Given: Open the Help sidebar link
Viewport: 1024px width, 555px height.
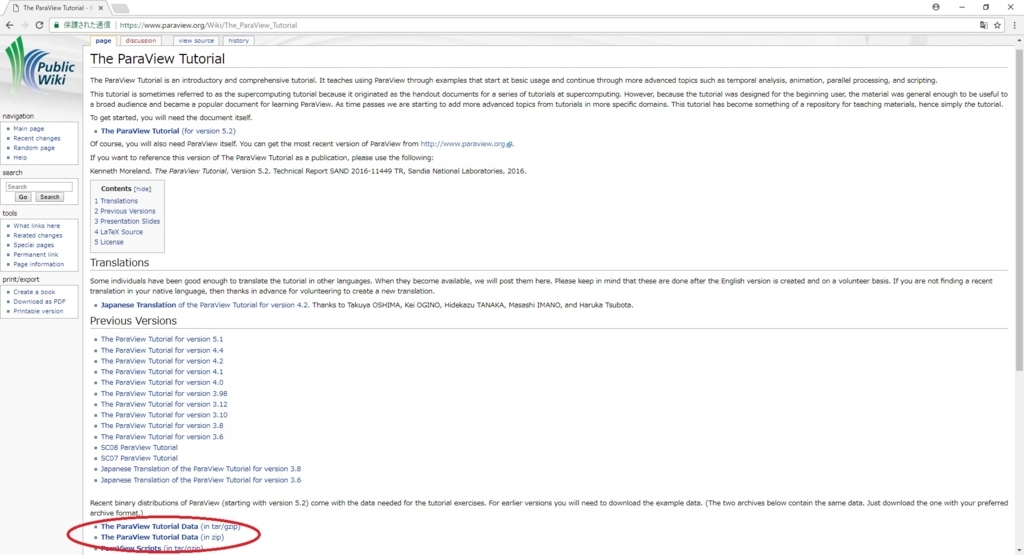Looking at the screenshot, I should click(x=20, y=157).
